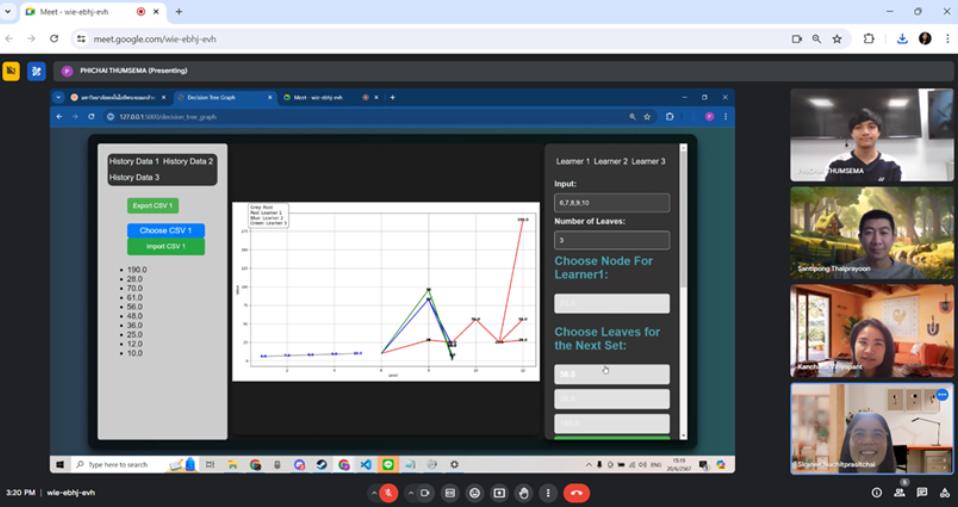Viewport: 958px width, 507px height.
Task: Open the Send a reaction emoji icon
Action: [x=474, y=493]
